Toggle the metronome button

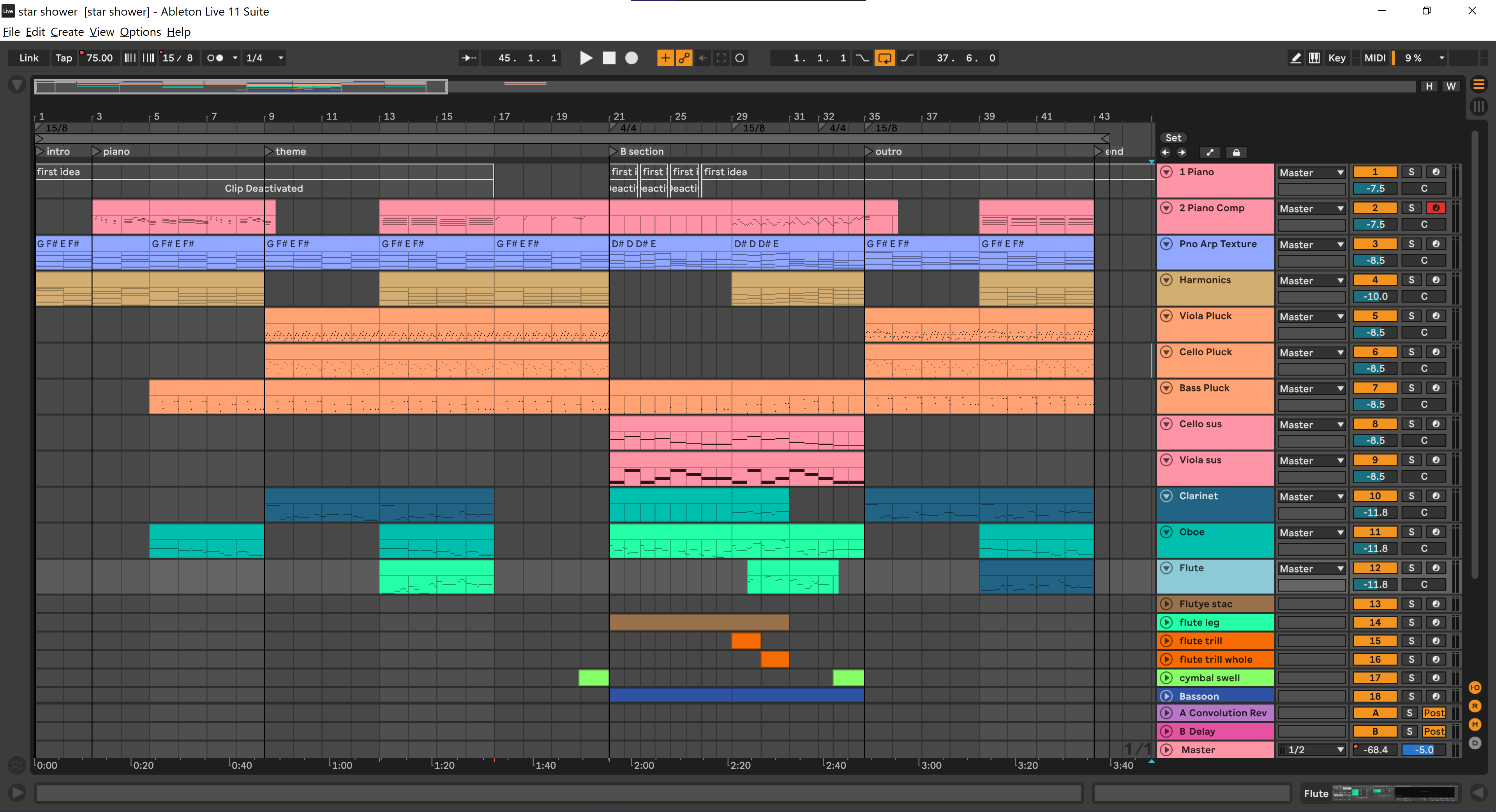(x=215, y=58)
